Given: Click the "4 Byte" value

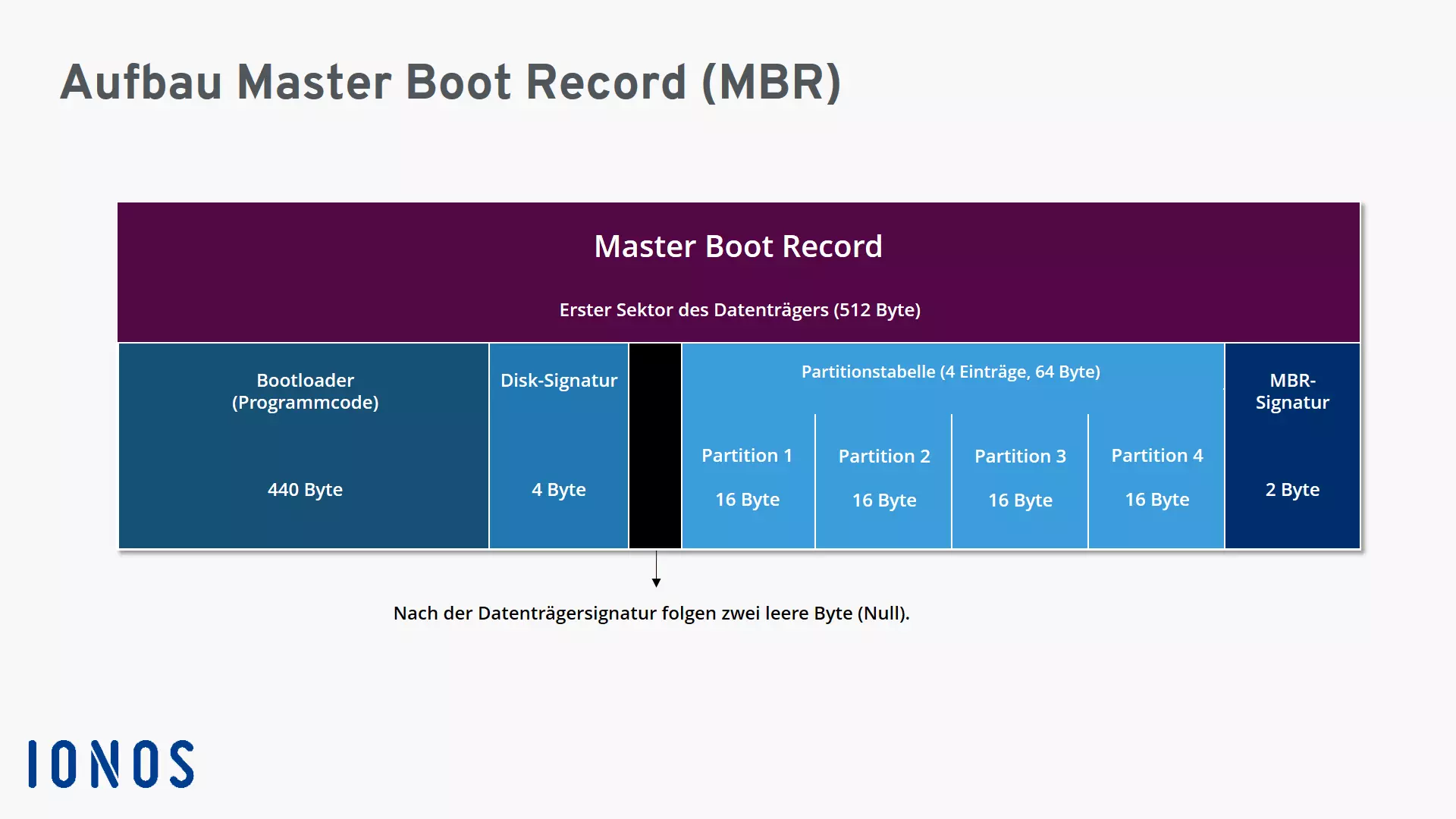Looking at the screenshot, I should pos(559,489).
